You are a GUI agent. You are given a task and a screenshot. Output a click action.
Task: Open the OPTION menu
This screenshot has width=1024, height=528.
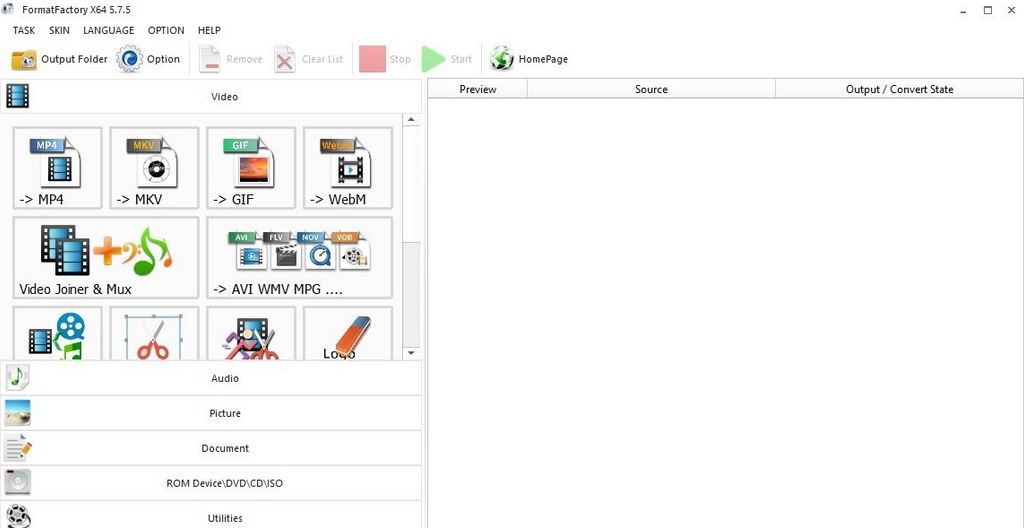(166, 30)
